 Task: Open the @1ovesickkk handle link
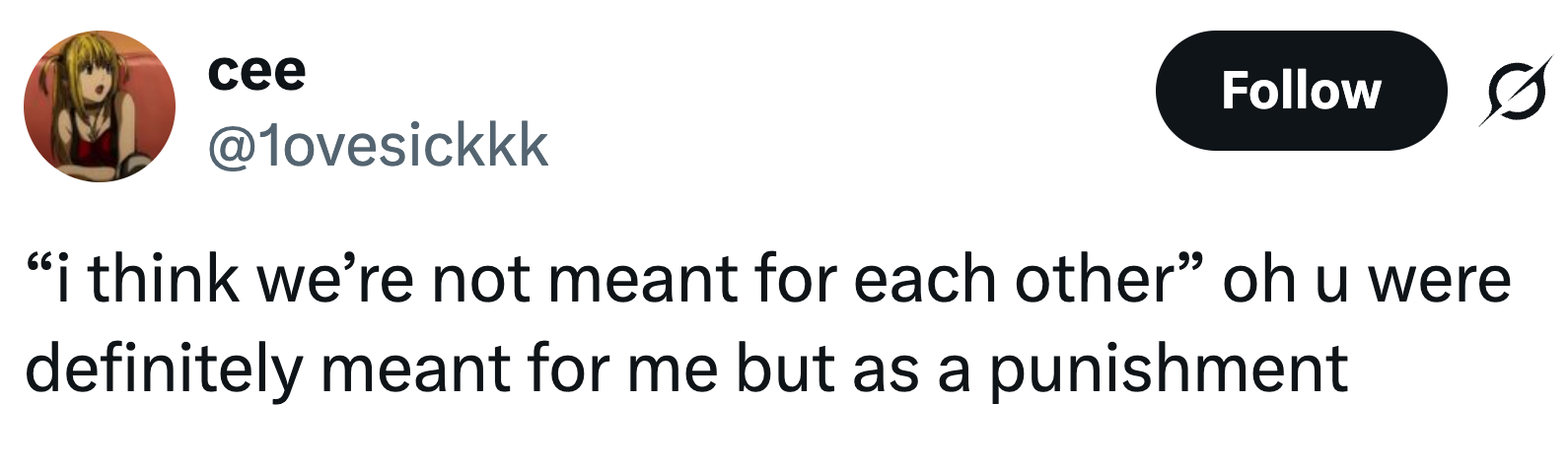378,147
